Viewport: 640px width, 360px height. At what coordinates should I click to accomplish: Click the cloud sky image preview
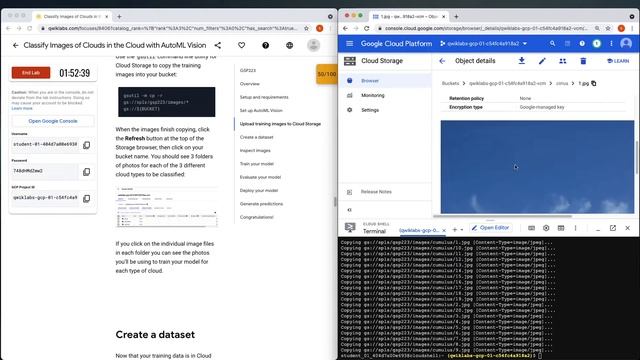(537, 167)
